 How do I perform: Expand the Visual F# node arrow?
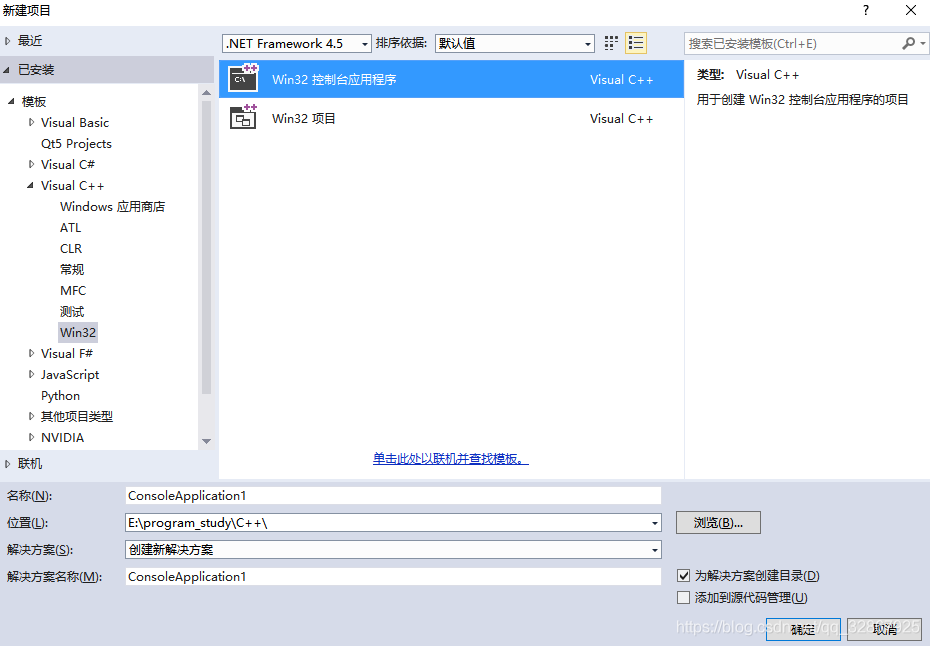click(x=31, y=353)
